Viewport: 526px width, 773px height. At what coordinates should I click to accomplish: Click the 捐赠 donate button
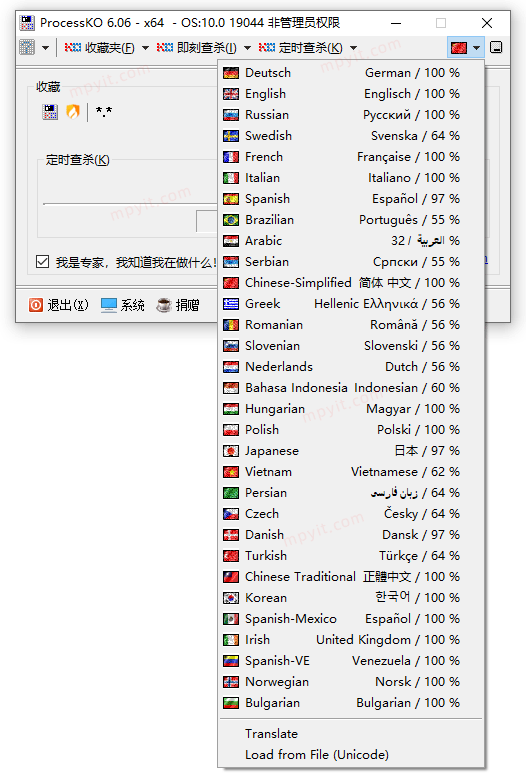pyautogui.click(x=178, y=305)
